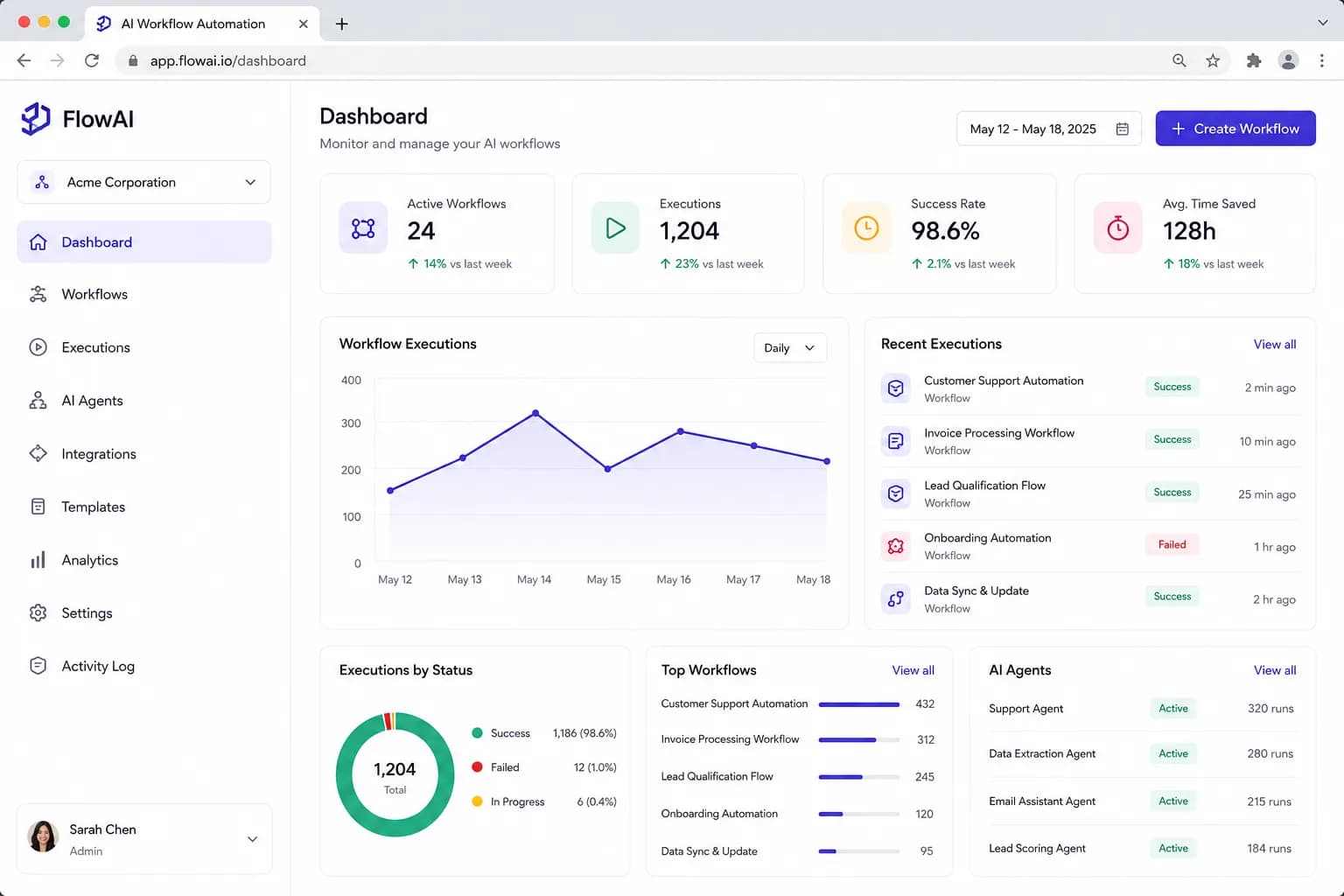Viewport: 1344px width, 896px height.
Task: Open the Acme Corporation organization dropdown
Action: (143, 182)
